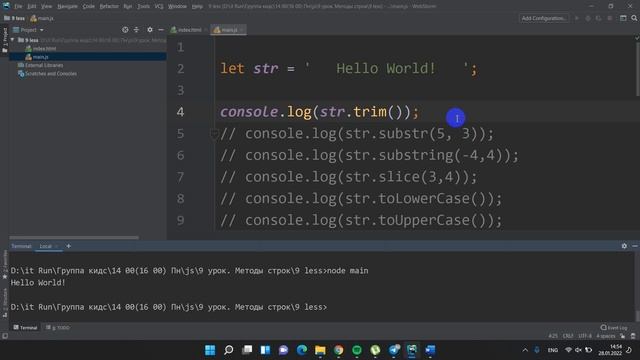Hide the terminal panel with minus icon
640x360 pixels.
click(635, 246)
